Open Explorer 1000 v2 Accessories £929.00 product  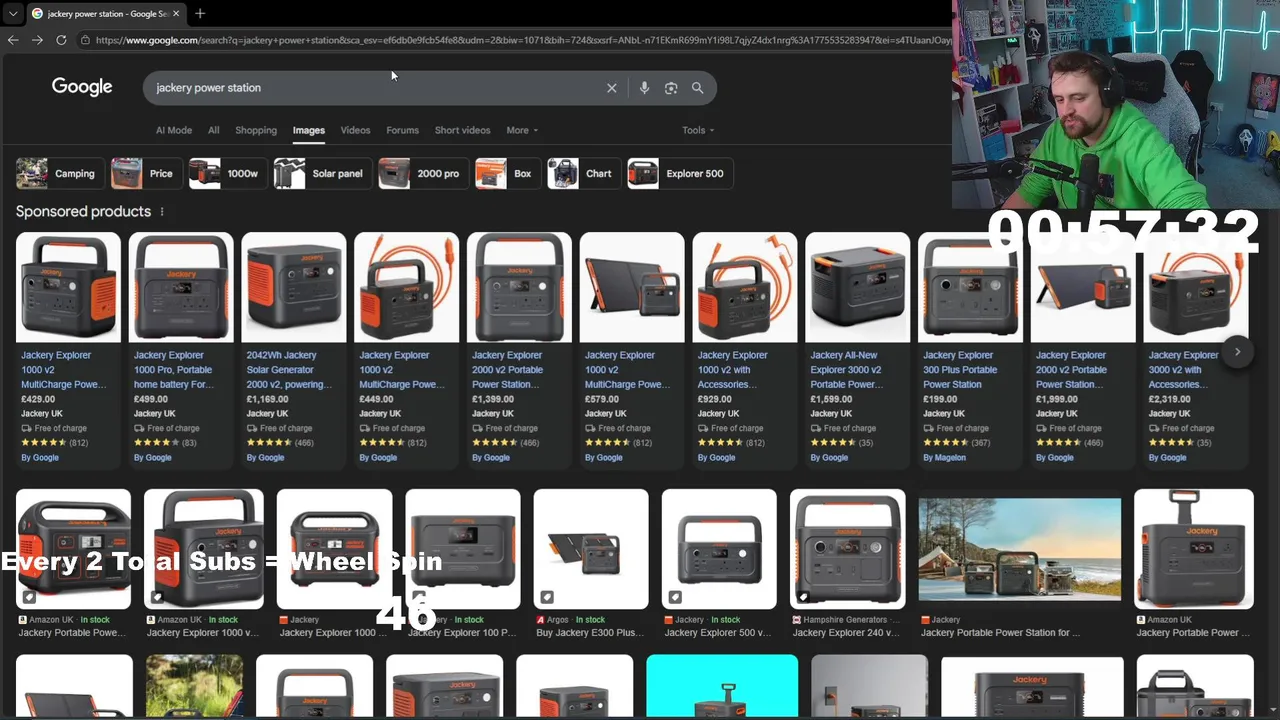pyautogui.click(x=745, y=348)
